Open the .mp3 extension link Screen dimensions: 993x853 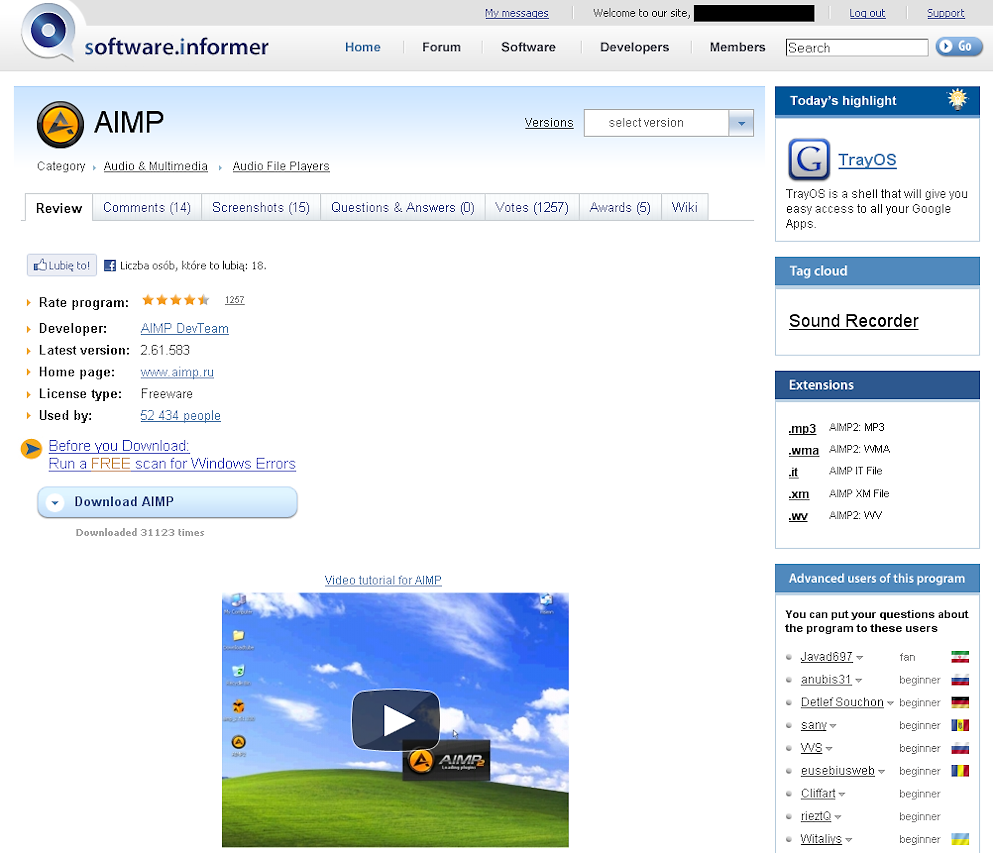click(802, 429)
